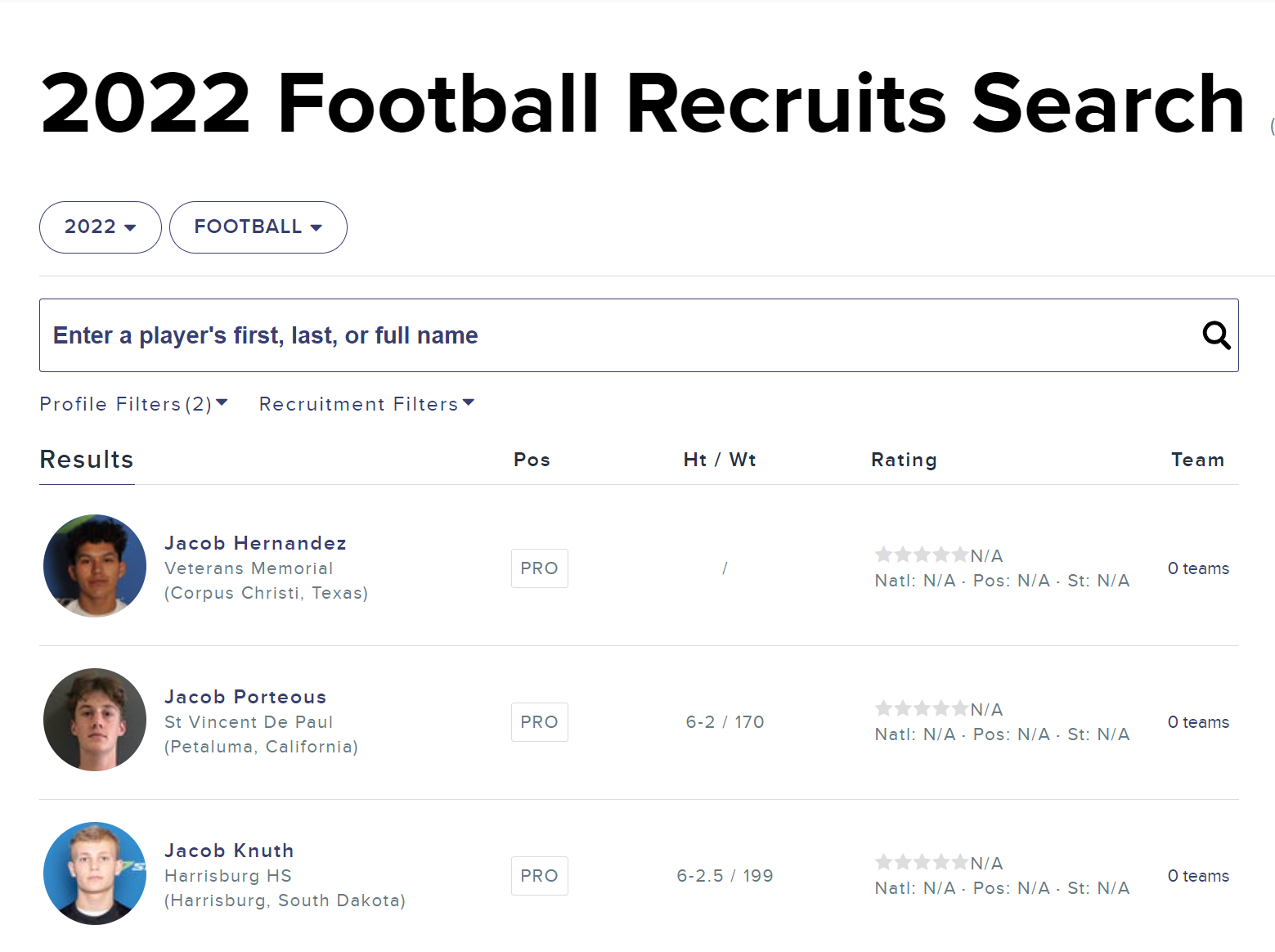
Task: Click Jacob Hernandez's star rating icons
Action: pos(922,555)
